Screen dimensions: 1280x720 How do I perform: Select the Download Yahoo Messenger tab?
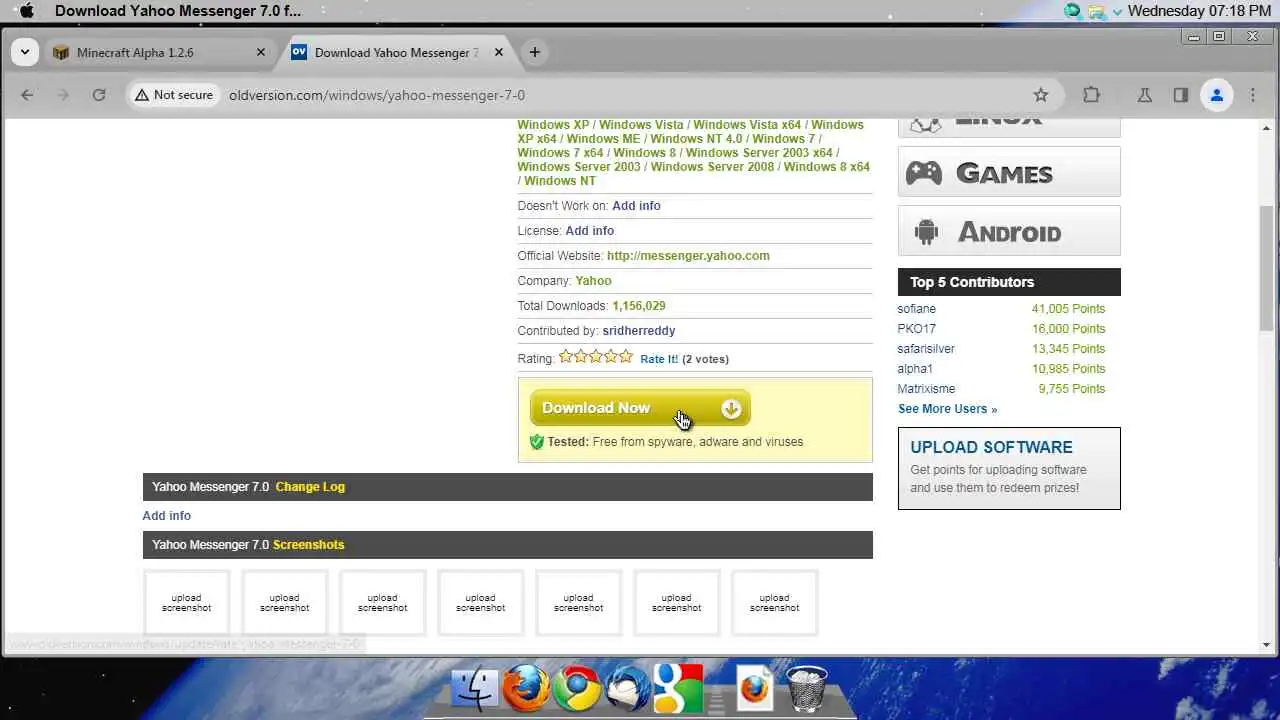[395, 52]
